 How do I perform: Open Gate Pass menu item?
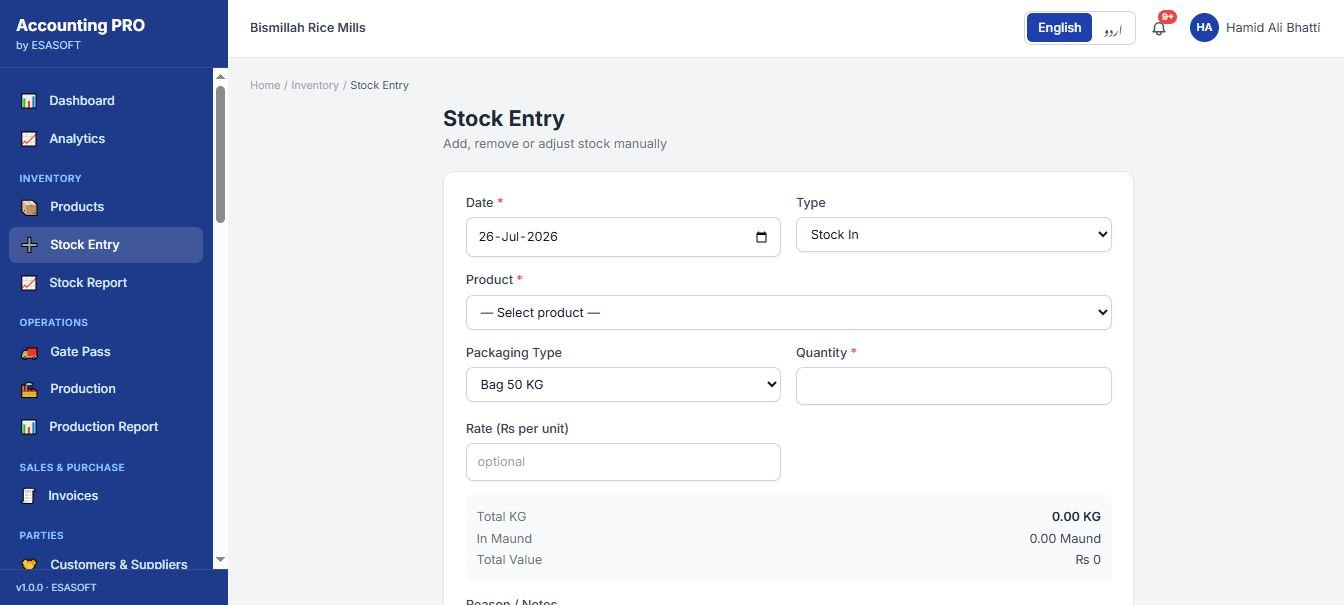tap(106, 352)
